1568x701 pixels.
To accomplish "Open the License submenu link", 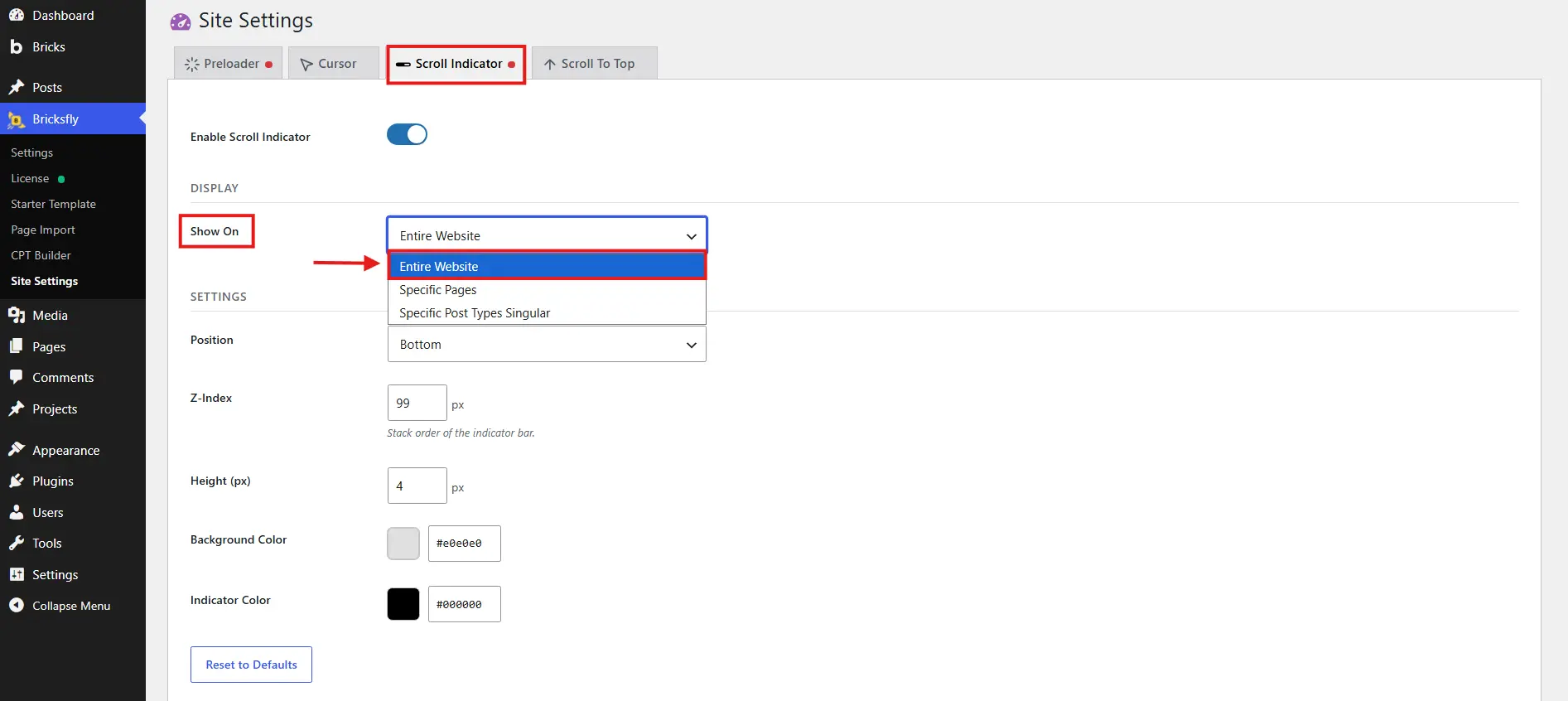I will click(x=30, y=178).
